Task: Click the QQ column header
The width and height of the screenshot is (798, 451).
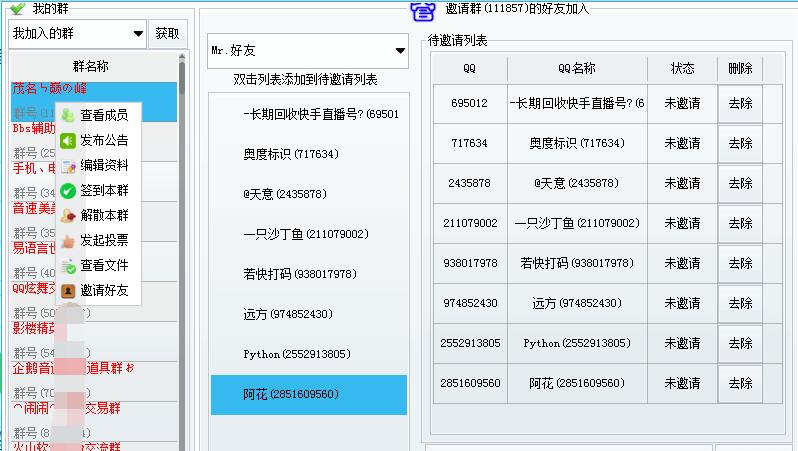Action: [469, 69]
